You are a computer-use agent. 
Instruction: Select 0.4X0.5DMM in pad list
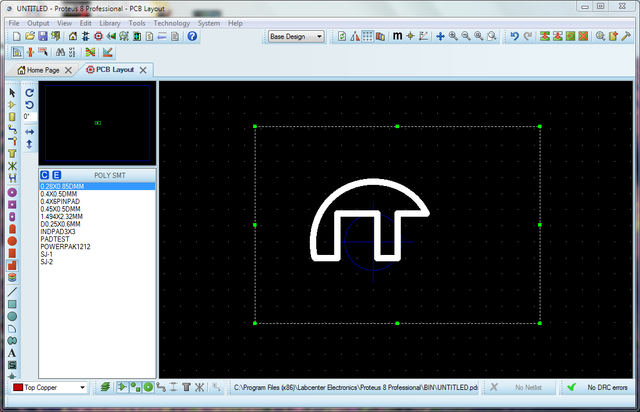coord(97,194)
